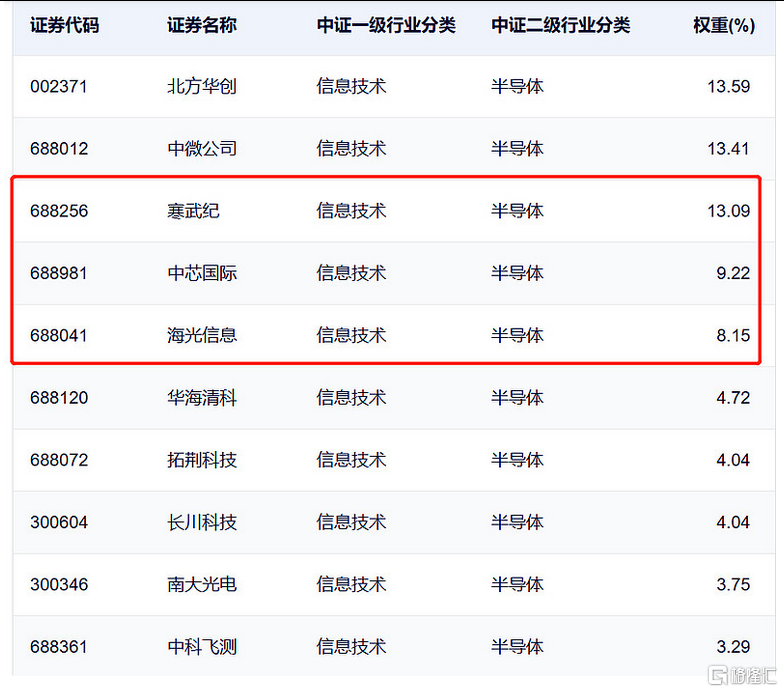Select security code 688361
Image resolution: width=784 pixels, height=692 pixels.
pos(58,647)
